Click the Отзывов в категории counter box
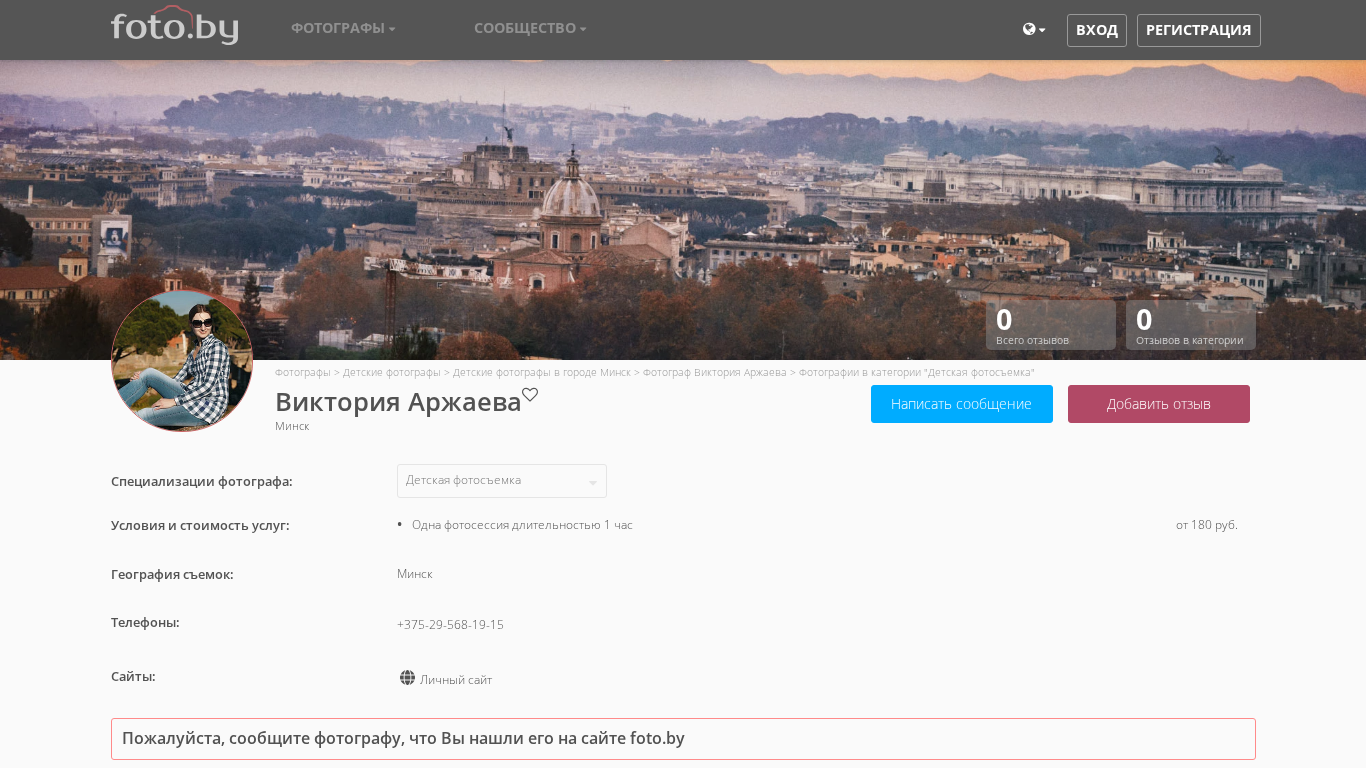This screenshot has height=768, width=1366. point(1191,325)
